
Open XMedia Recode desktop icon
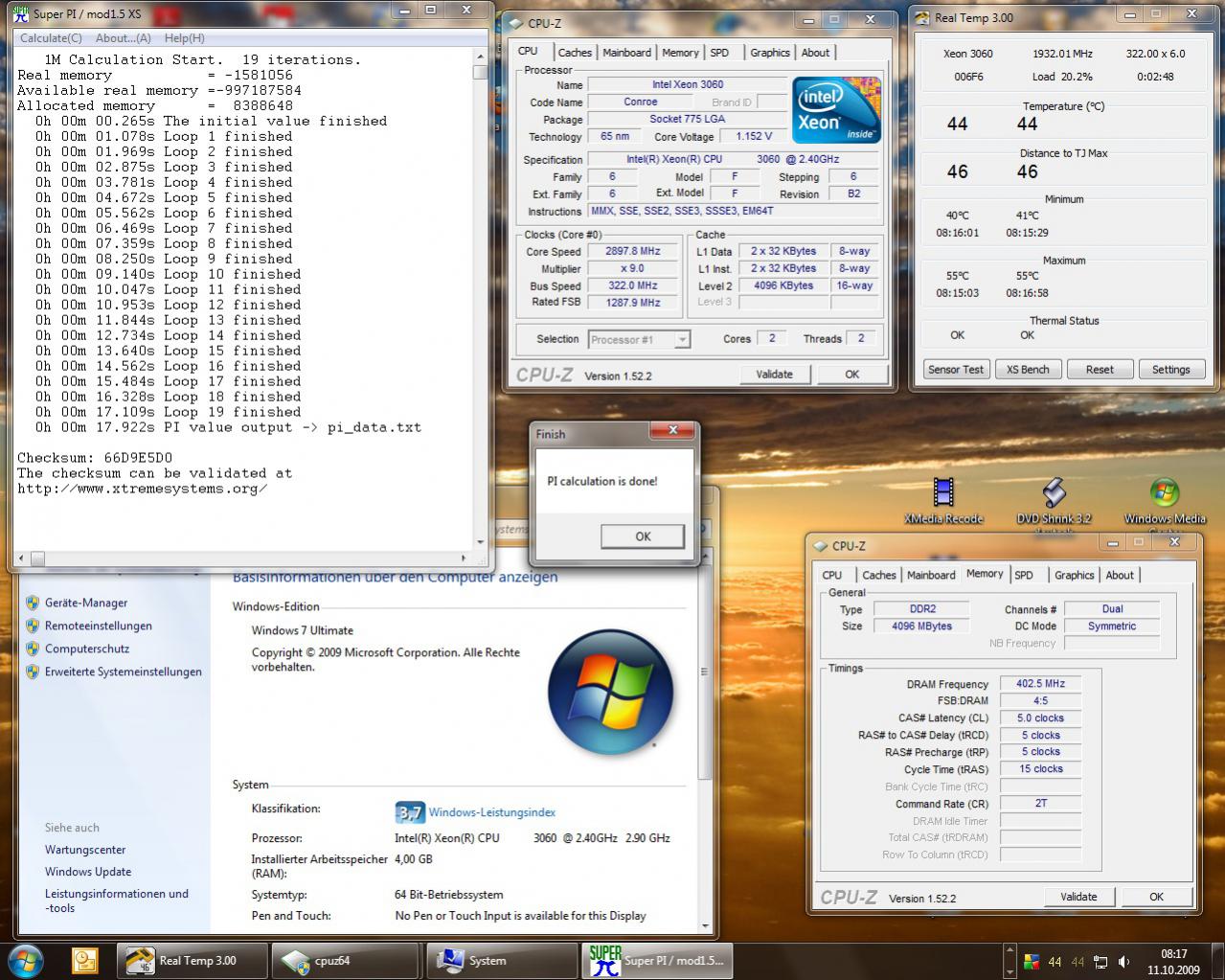pyautogui.click(x=943, y=500)
